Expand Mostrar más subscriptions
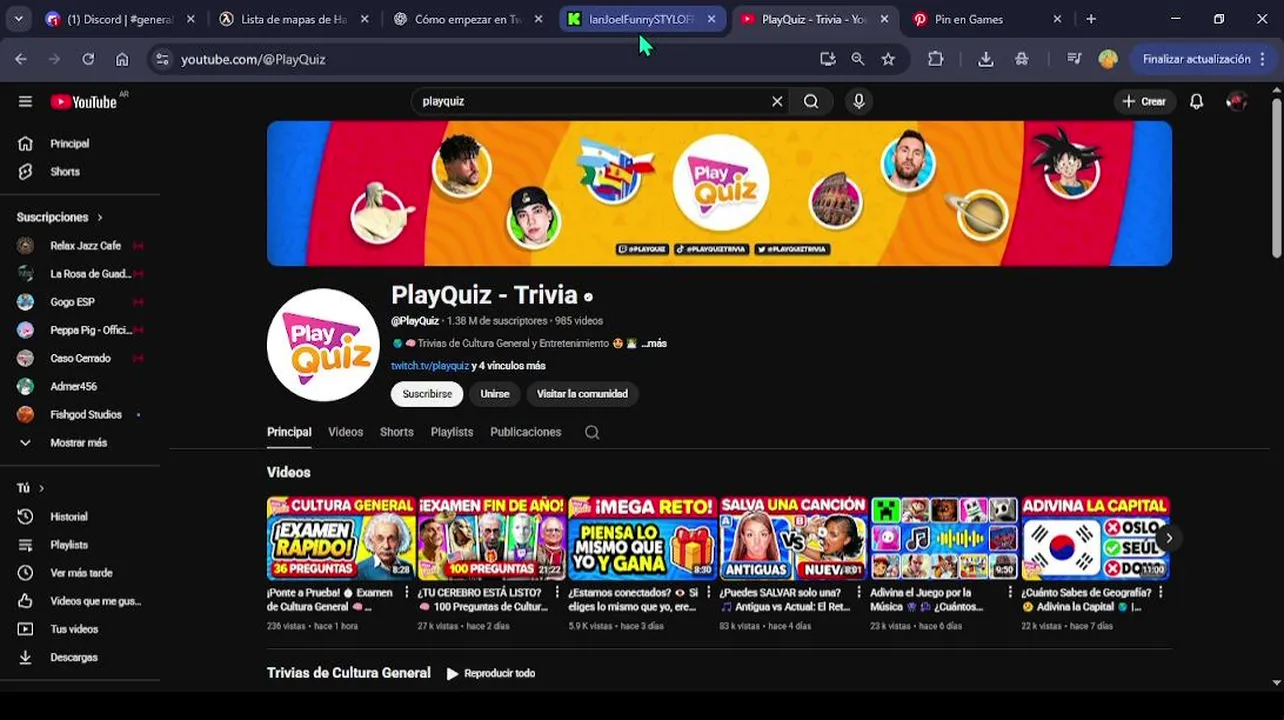1284x720 pixels. 80,442
